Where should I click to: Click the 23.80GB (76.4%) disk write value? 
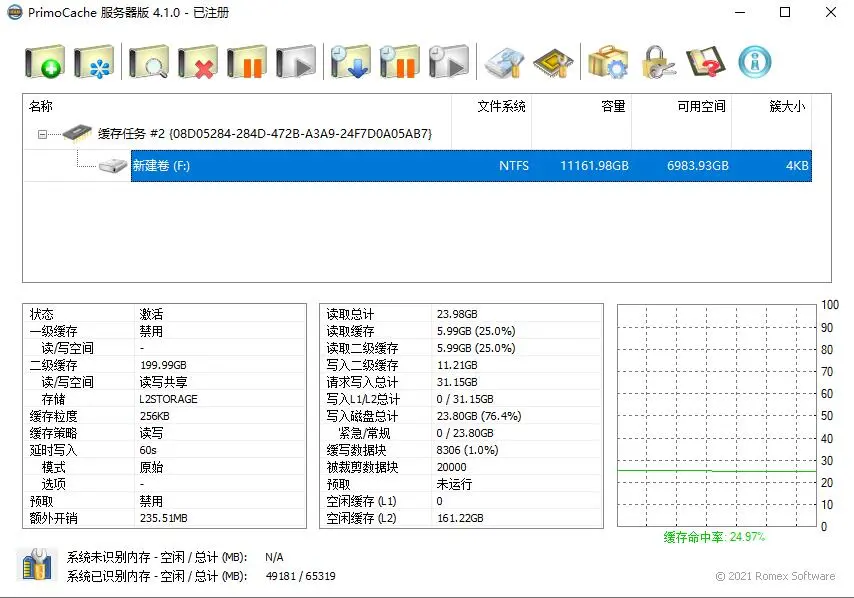coord(479,416)
